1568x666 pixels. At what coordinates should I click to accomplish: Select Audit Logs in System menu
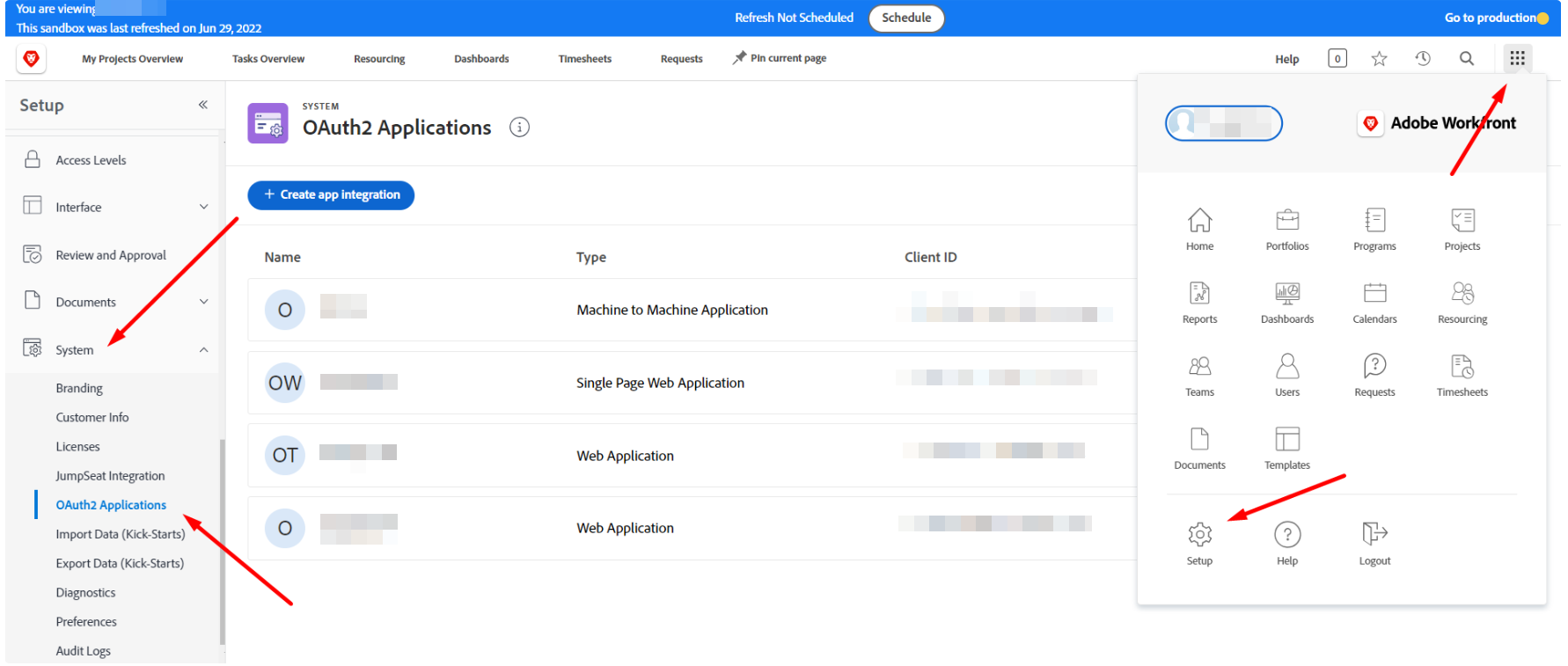click(x=84, y=651)
